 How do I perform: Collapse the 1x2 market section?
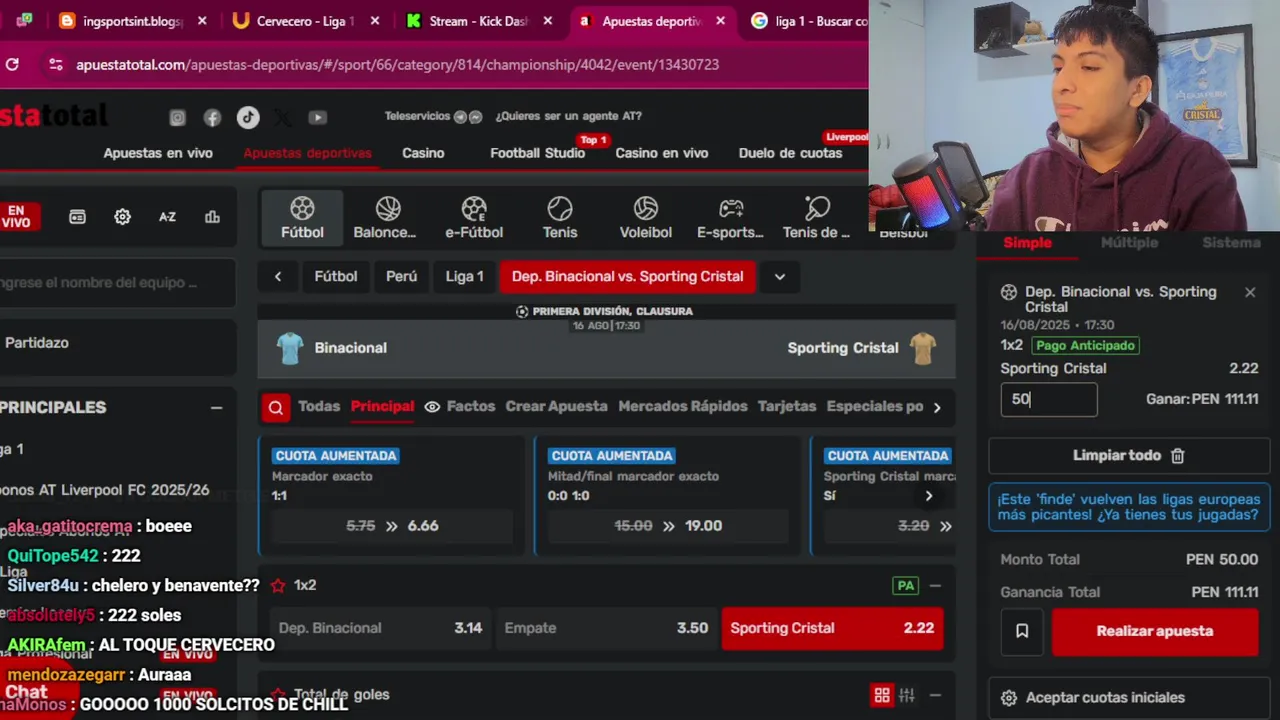(x=935, y=586)
